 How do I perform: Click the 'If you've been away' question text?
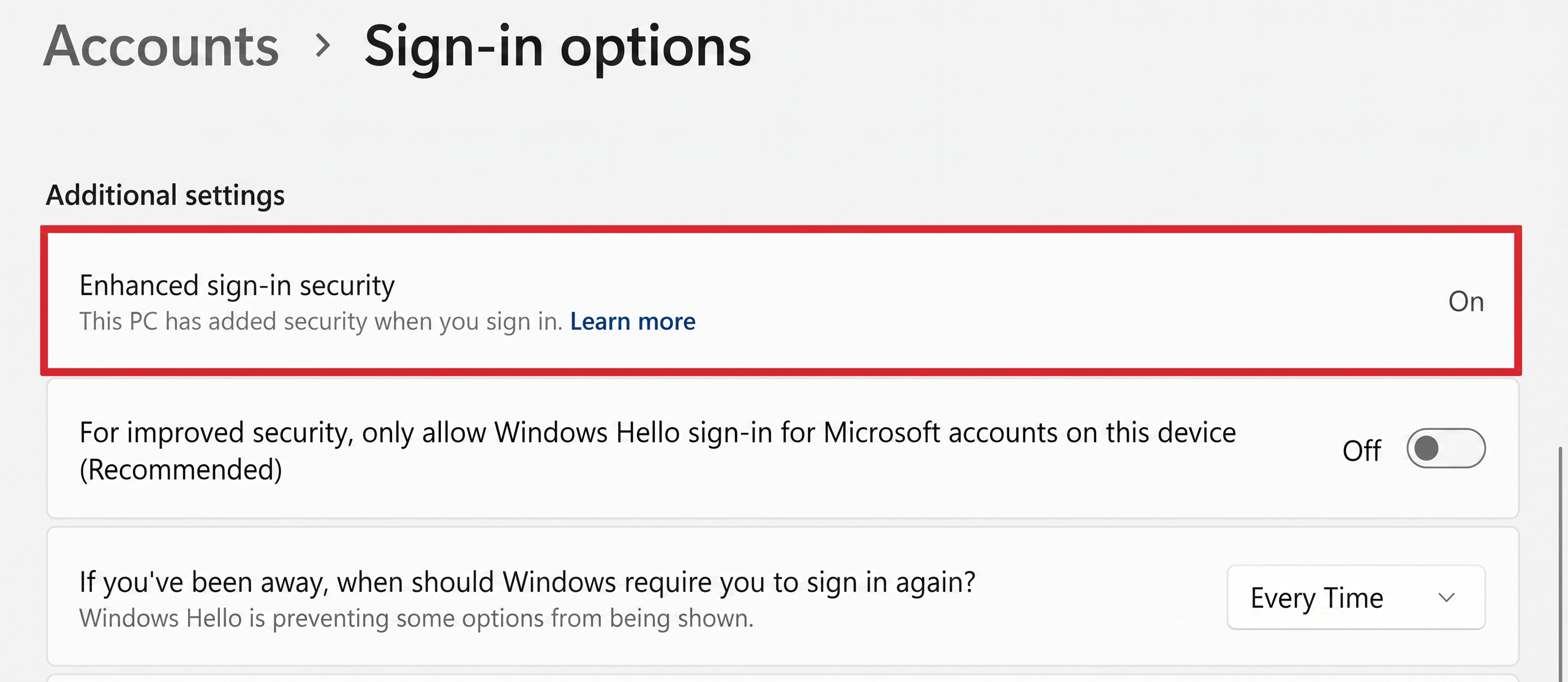[527, 582]
